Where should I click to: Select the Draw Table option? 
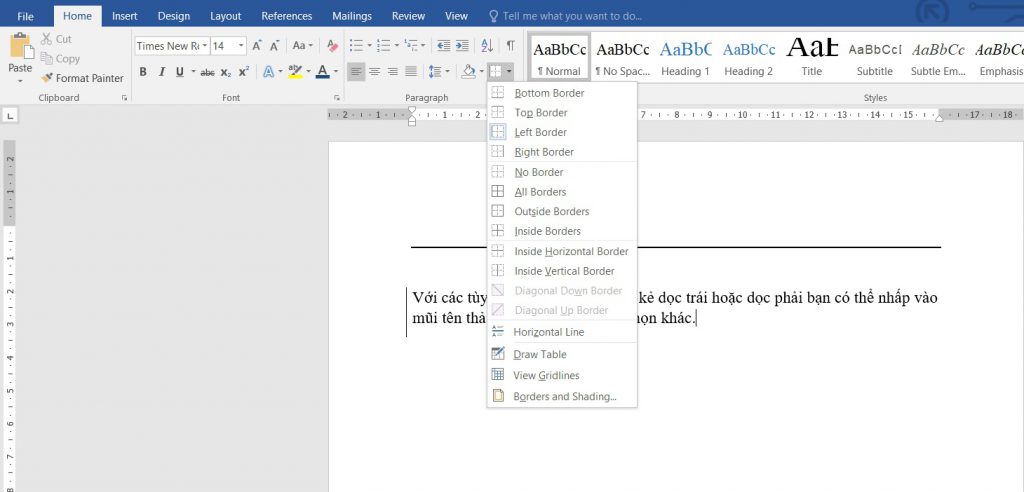(x=540, y=354)
